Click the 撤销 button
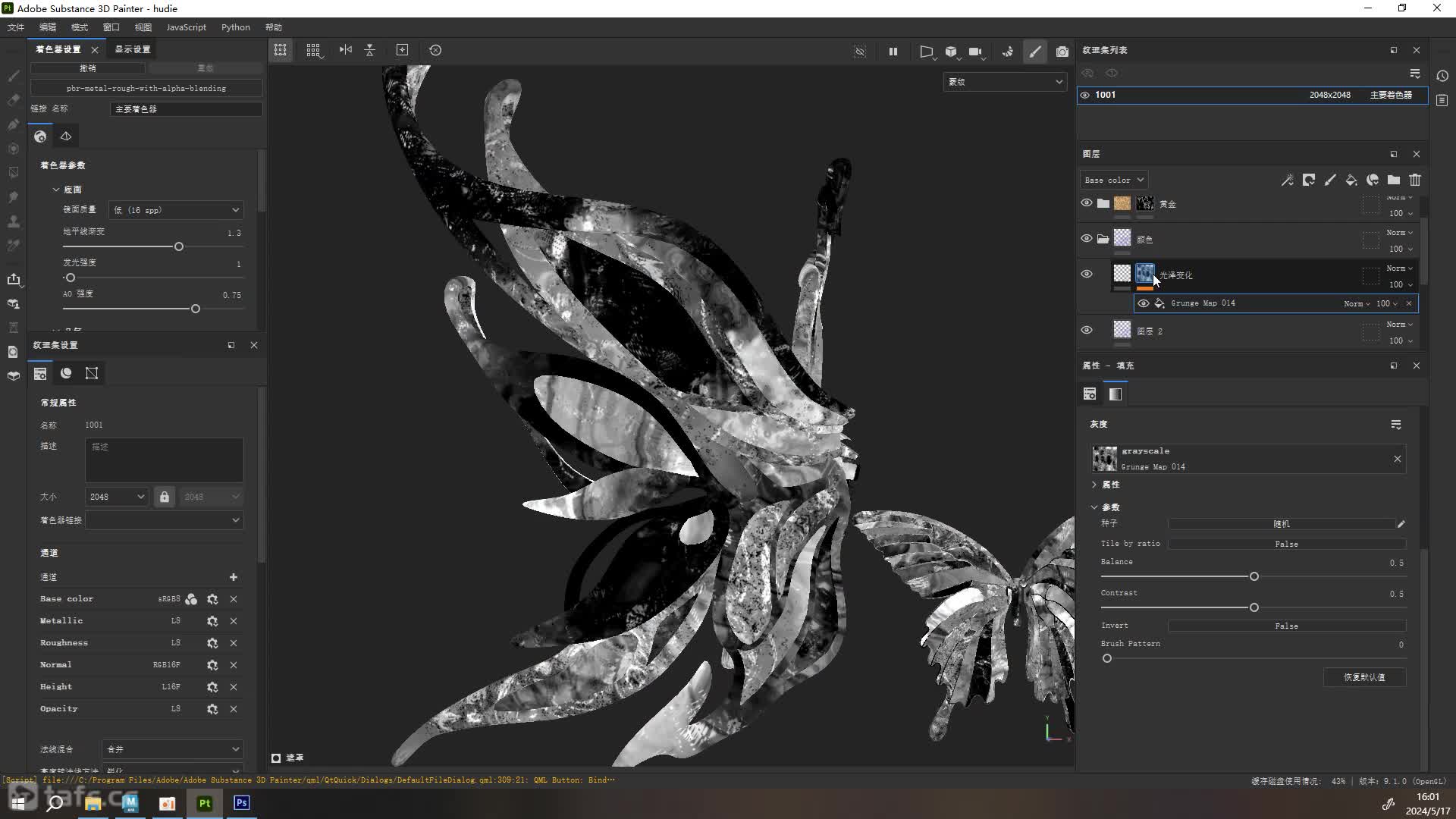Image resolution: width=1456 pixels, height=819 pixels. (x=88, y=68)
